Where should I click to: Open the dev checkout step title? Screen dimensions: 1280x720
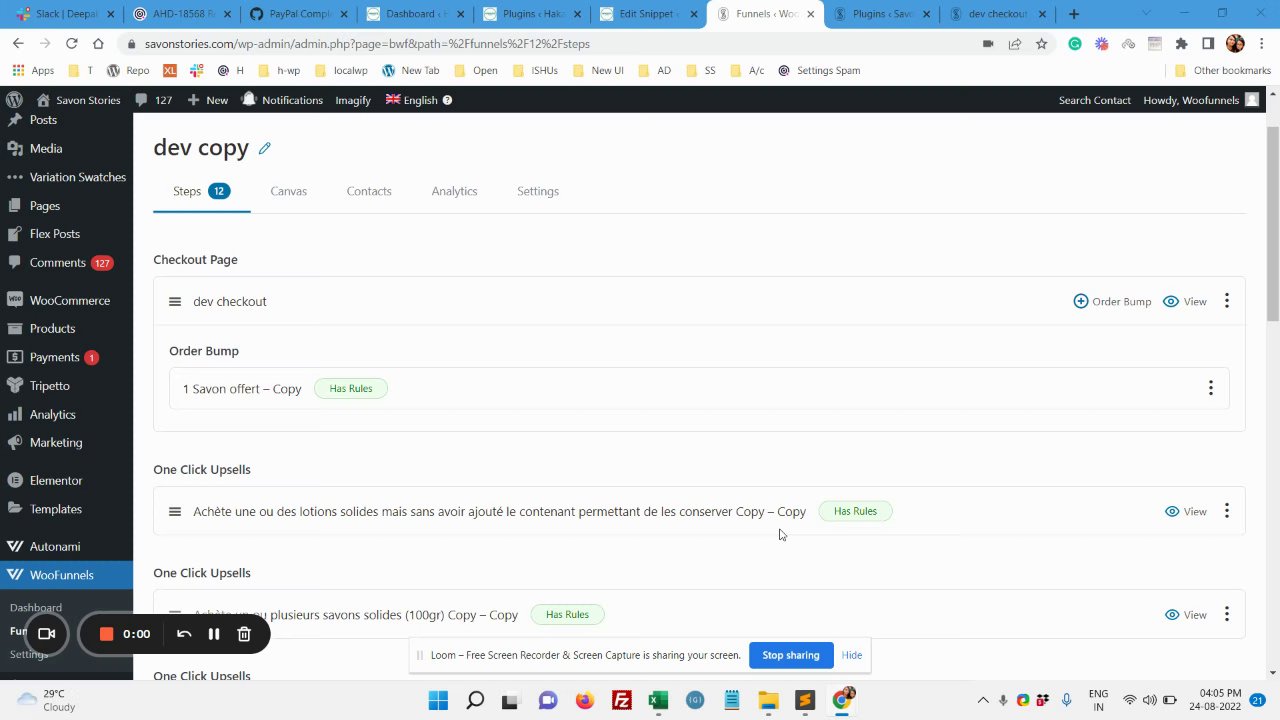[x=230, y=301]
